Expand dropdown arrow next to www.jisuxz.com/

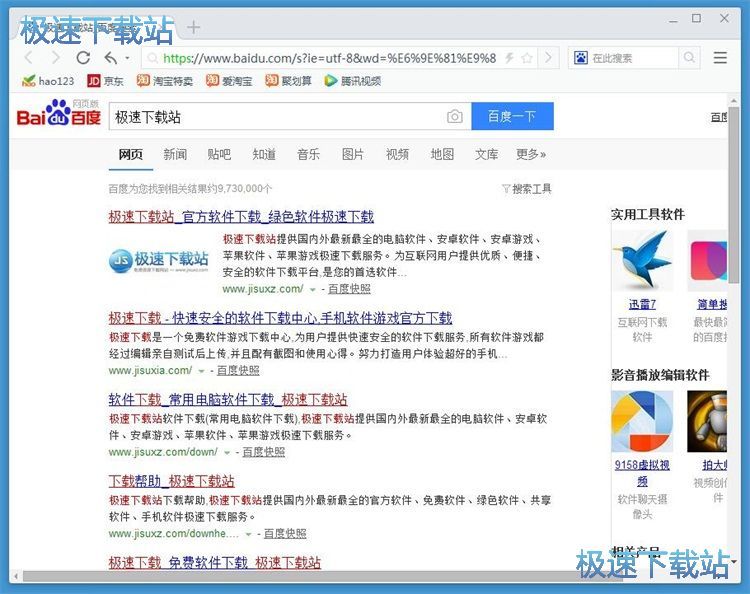(x=313, y=289)
